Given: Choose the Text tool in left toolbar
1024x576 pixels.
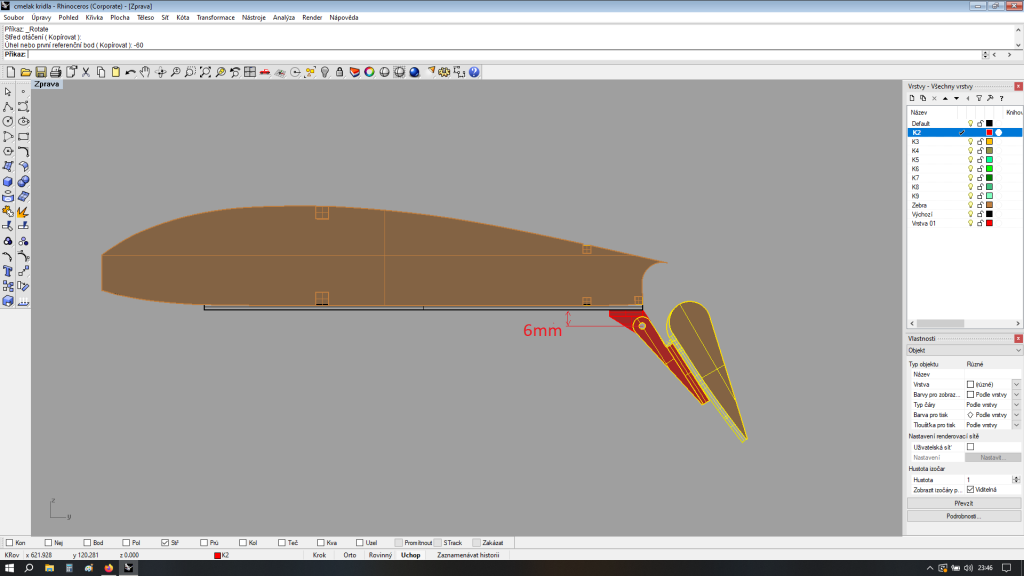Looking at the screenshot, I should click(x=8, y=271).
